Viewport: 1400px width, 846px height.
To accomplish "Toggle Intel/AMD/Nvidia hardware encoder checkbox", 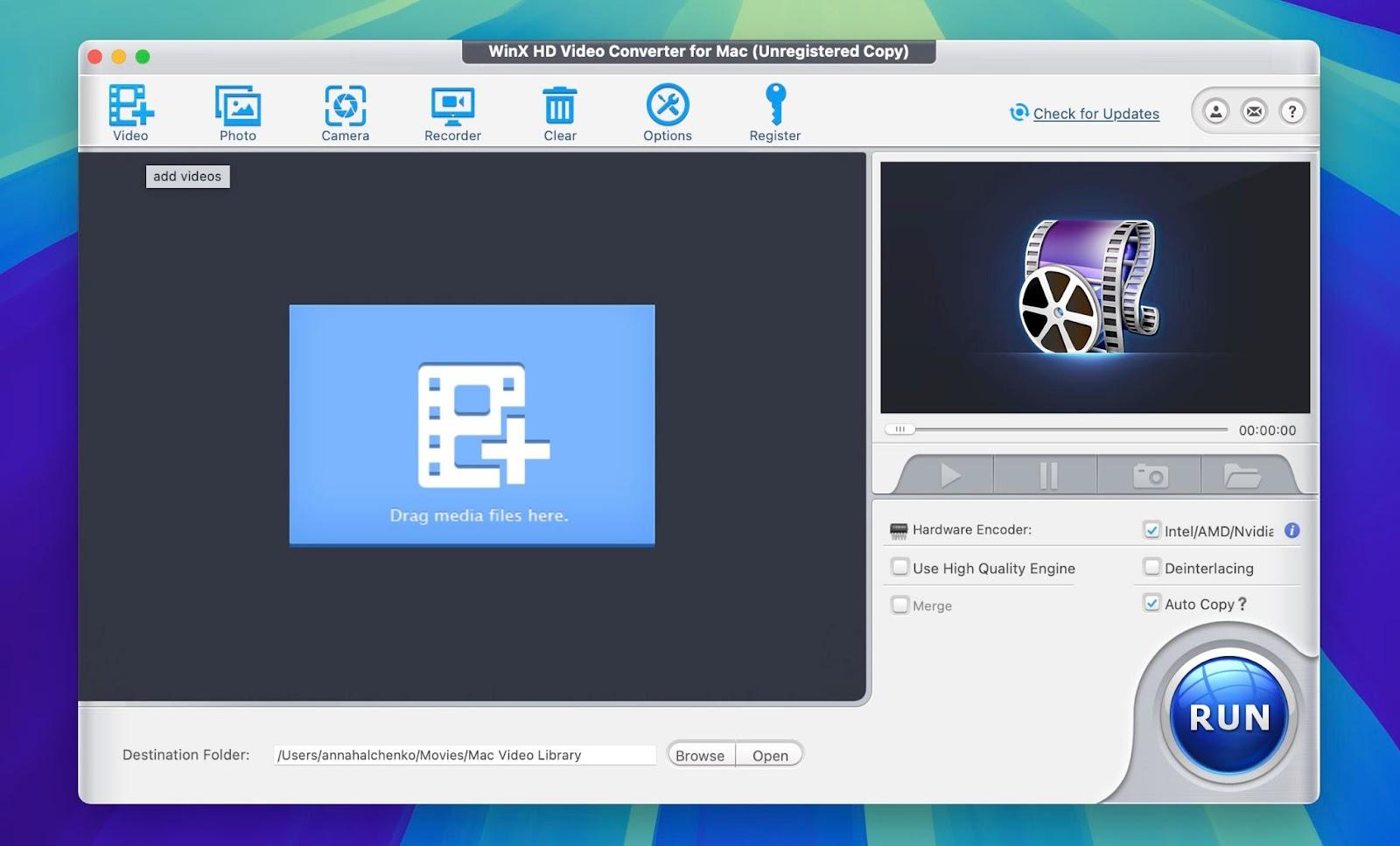I will (x=1151, y=530).
